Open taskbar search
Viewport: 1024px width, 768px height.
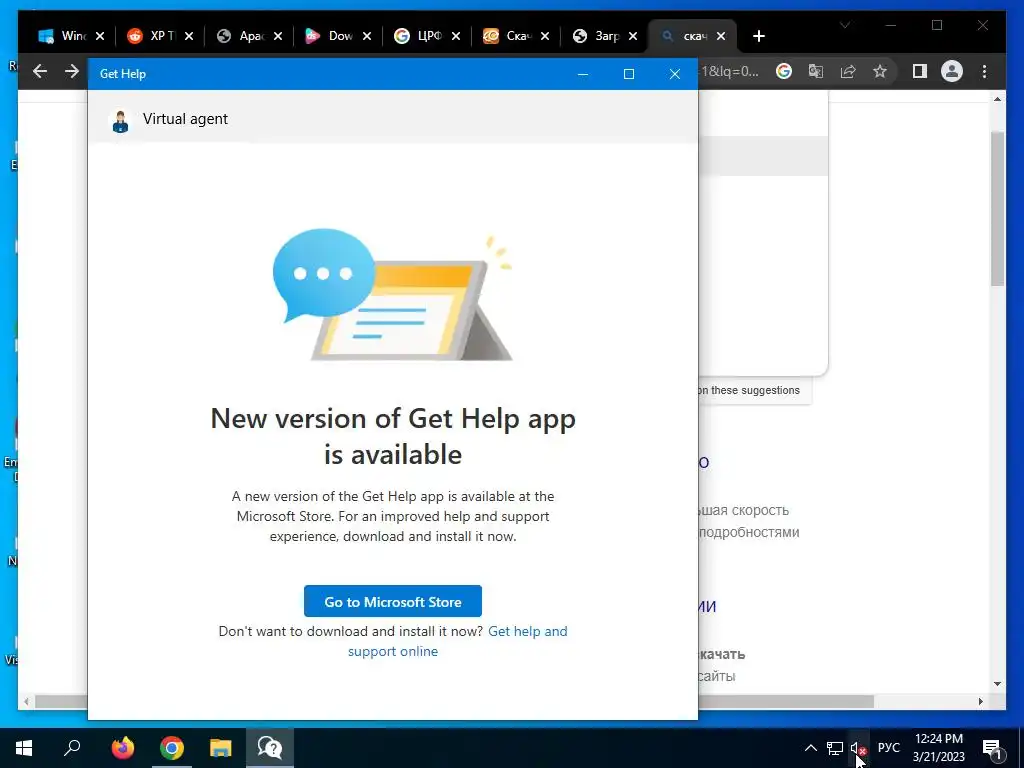(x=72, y=748)
